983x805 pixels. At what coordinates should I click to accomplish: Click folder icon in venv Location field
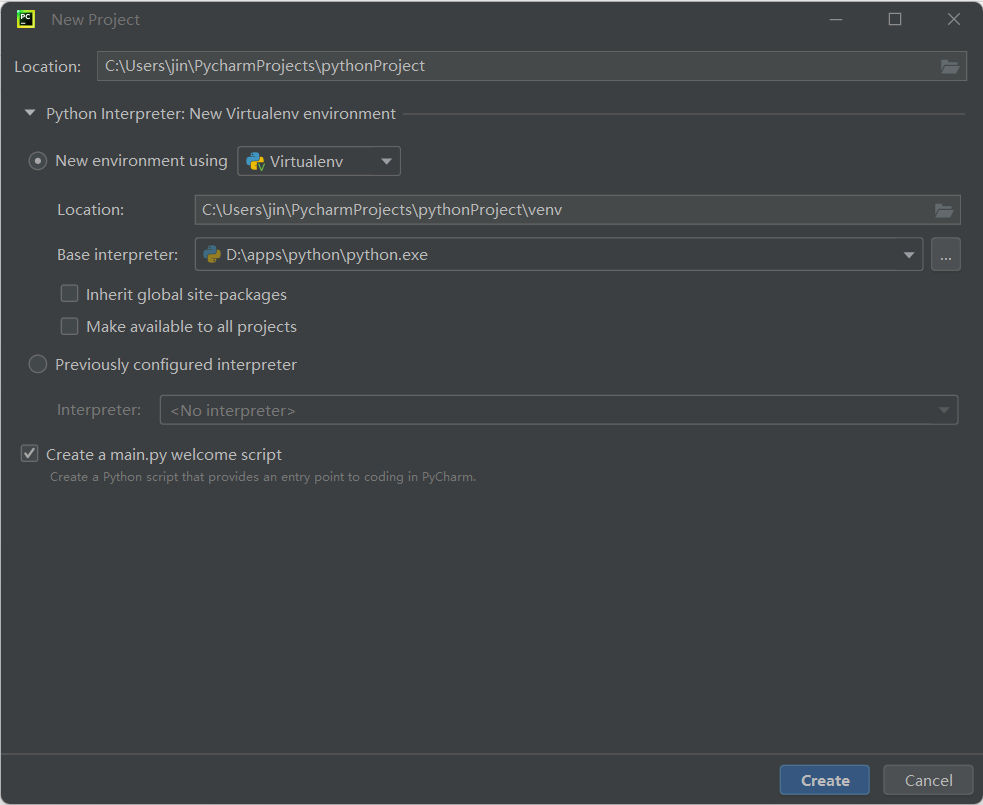pyautogui.click(x=943, y=210)
